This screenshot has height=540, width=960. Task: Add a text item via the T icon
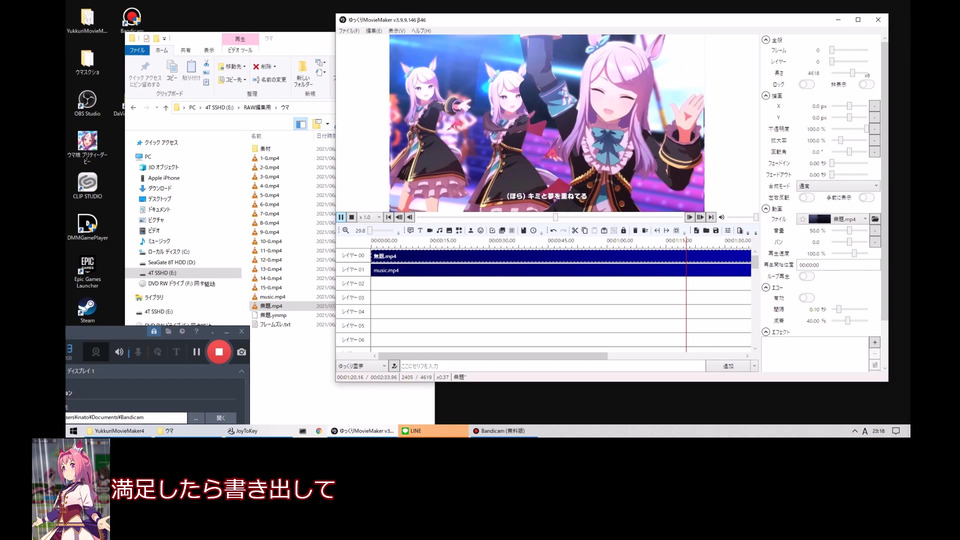[420, 231]
